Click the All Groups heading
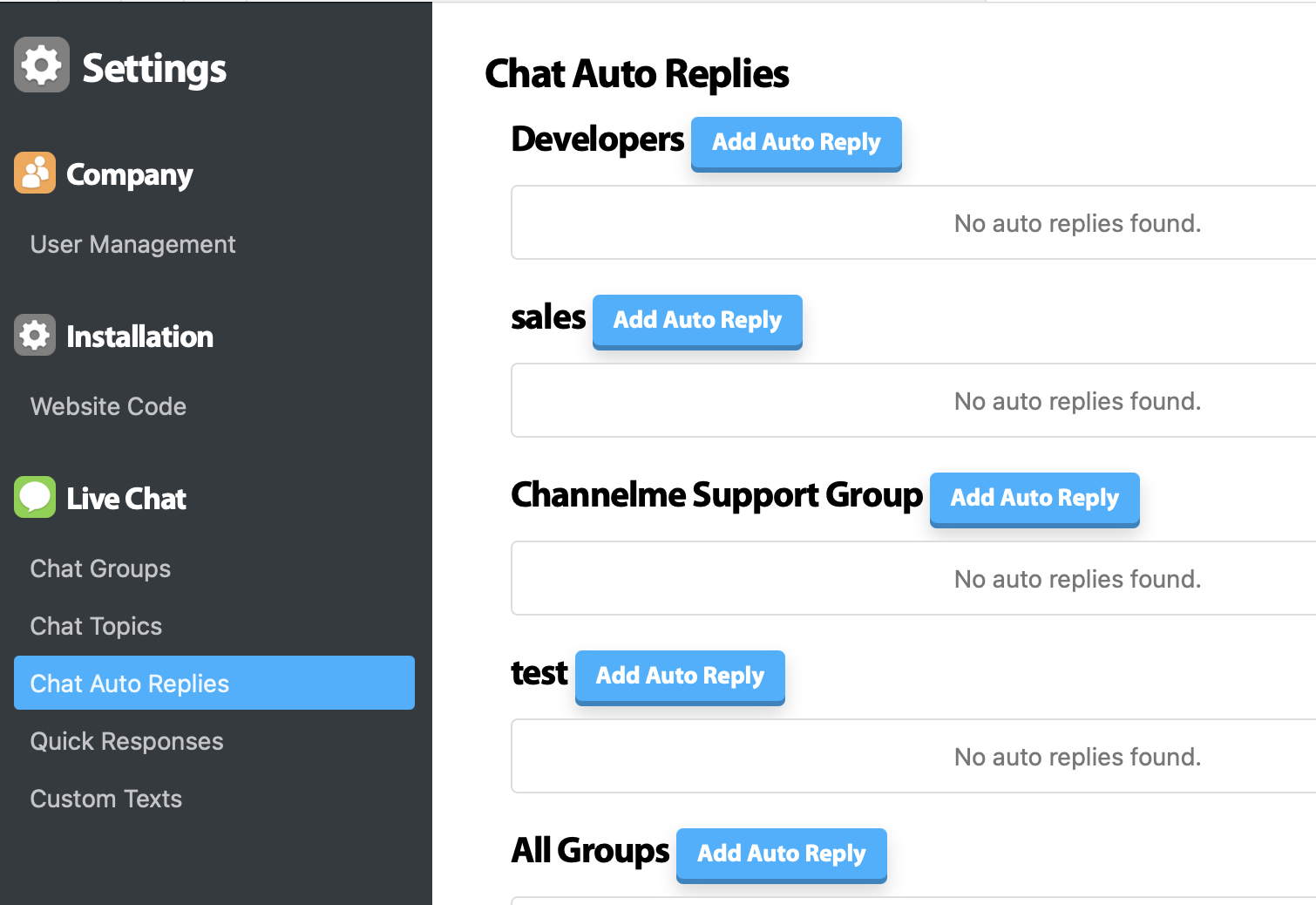 590,850
